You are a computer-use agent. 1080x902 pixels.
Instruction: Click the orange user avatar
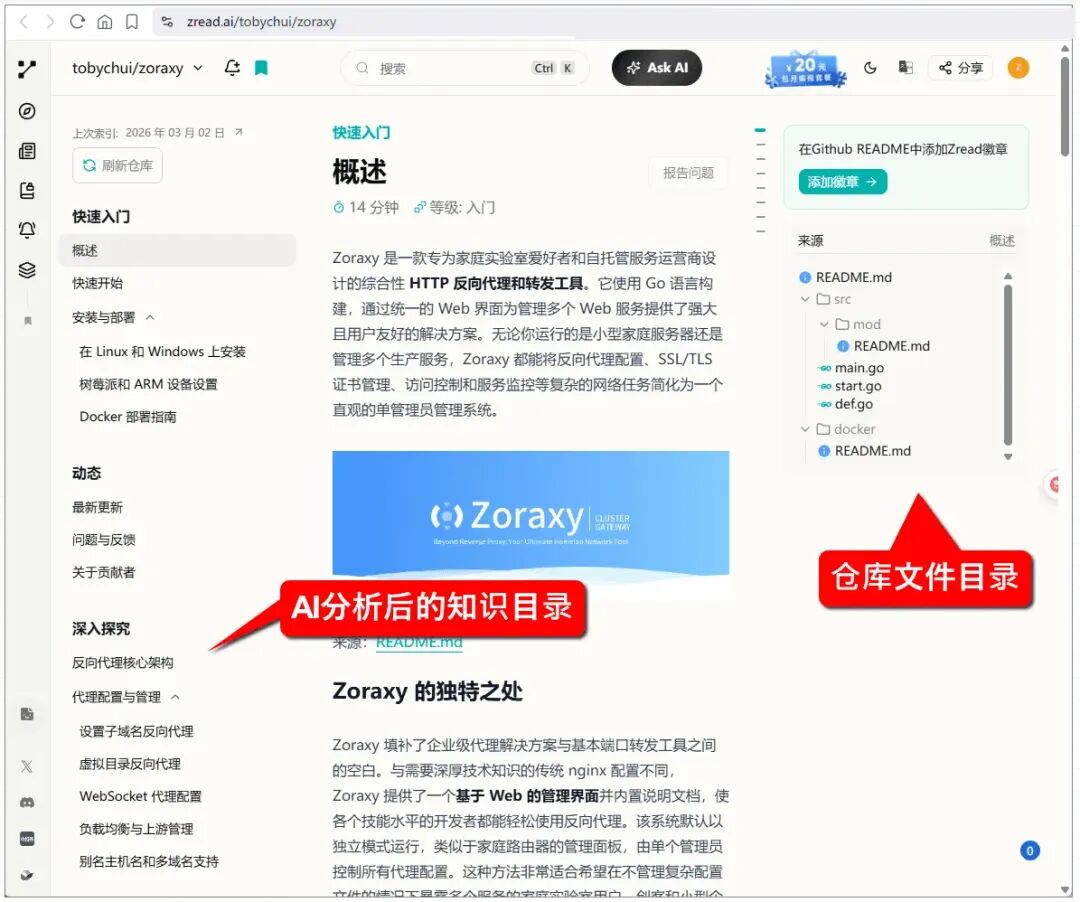point(1018,67)
